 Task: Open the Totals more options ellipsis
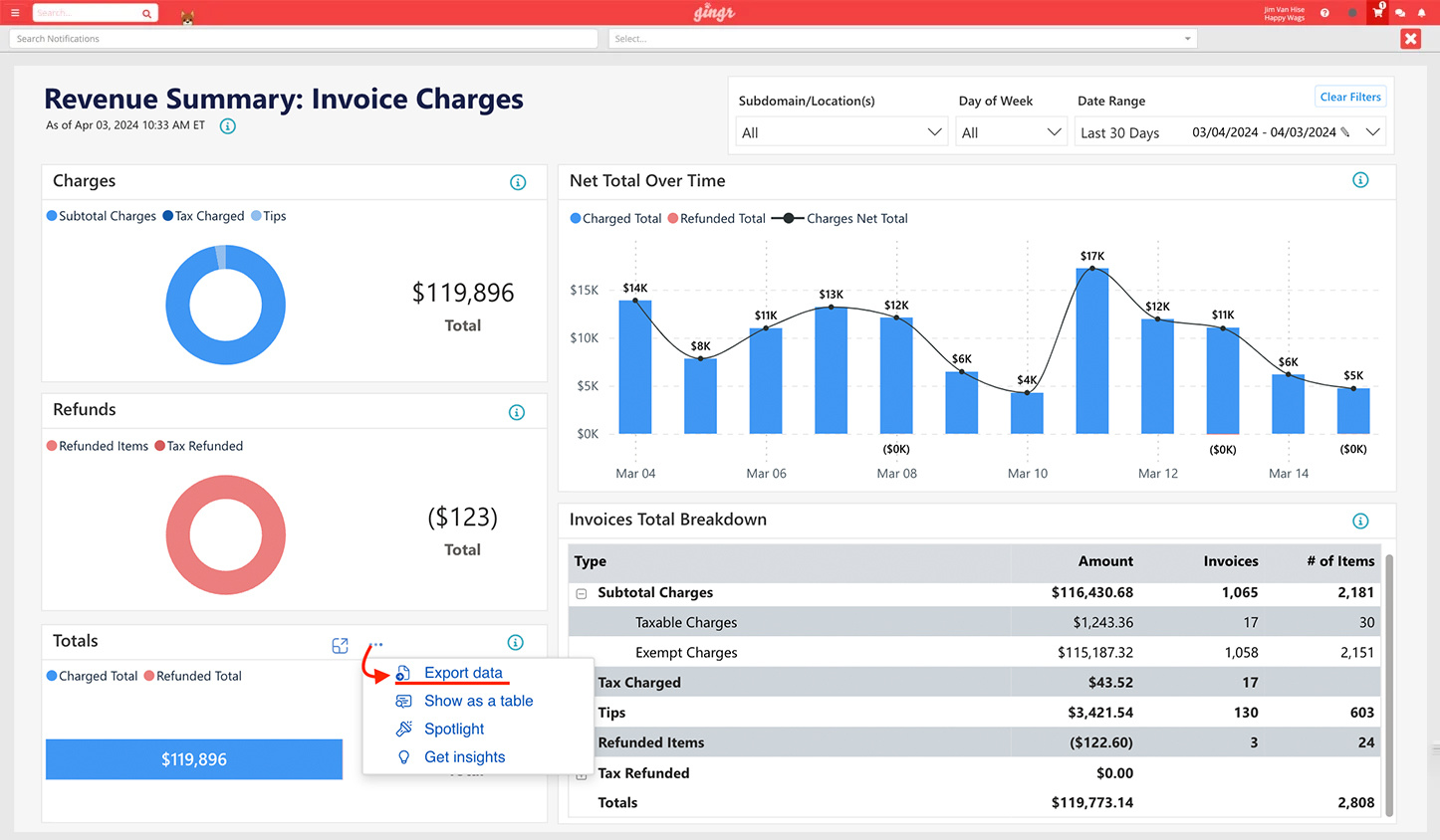coord(377,645)
